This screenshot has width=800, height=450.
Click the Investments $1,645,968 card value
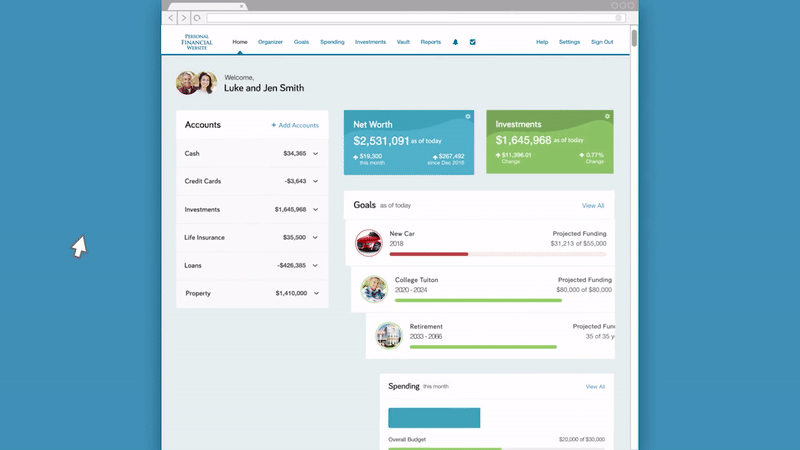pos(523,140)
